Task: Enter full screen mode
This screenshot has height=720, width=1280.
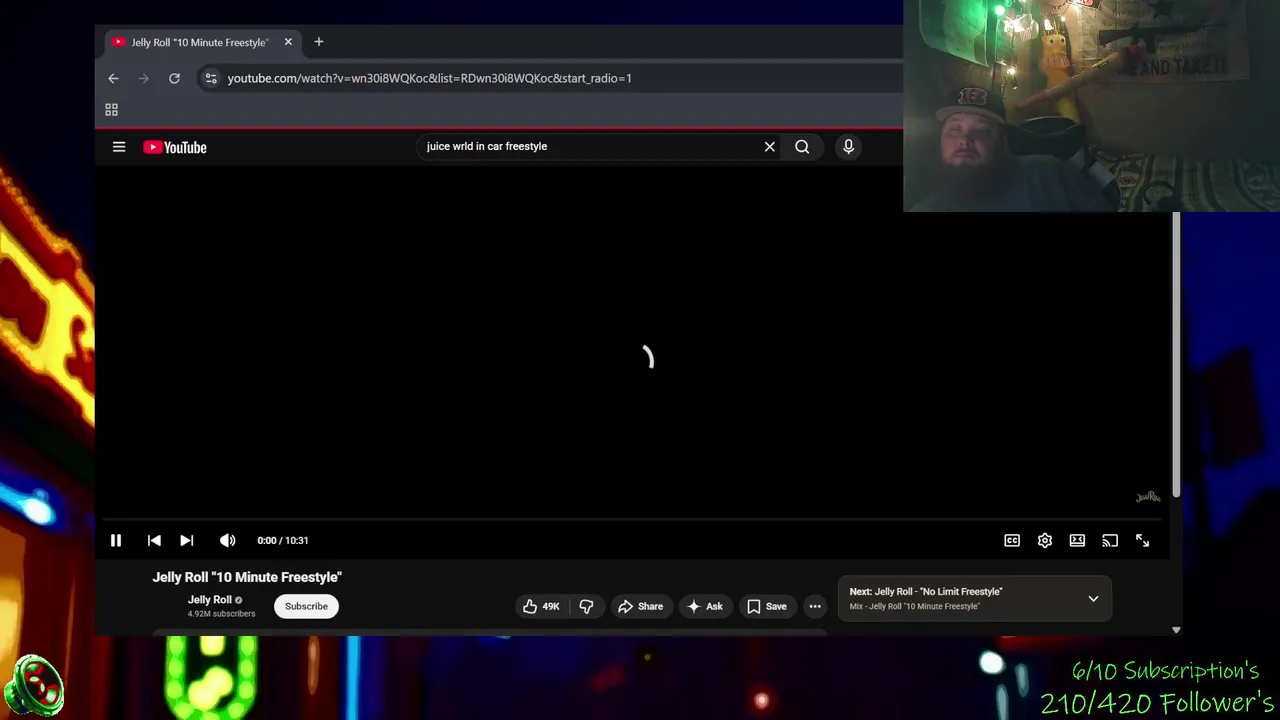Action: 1143,540
